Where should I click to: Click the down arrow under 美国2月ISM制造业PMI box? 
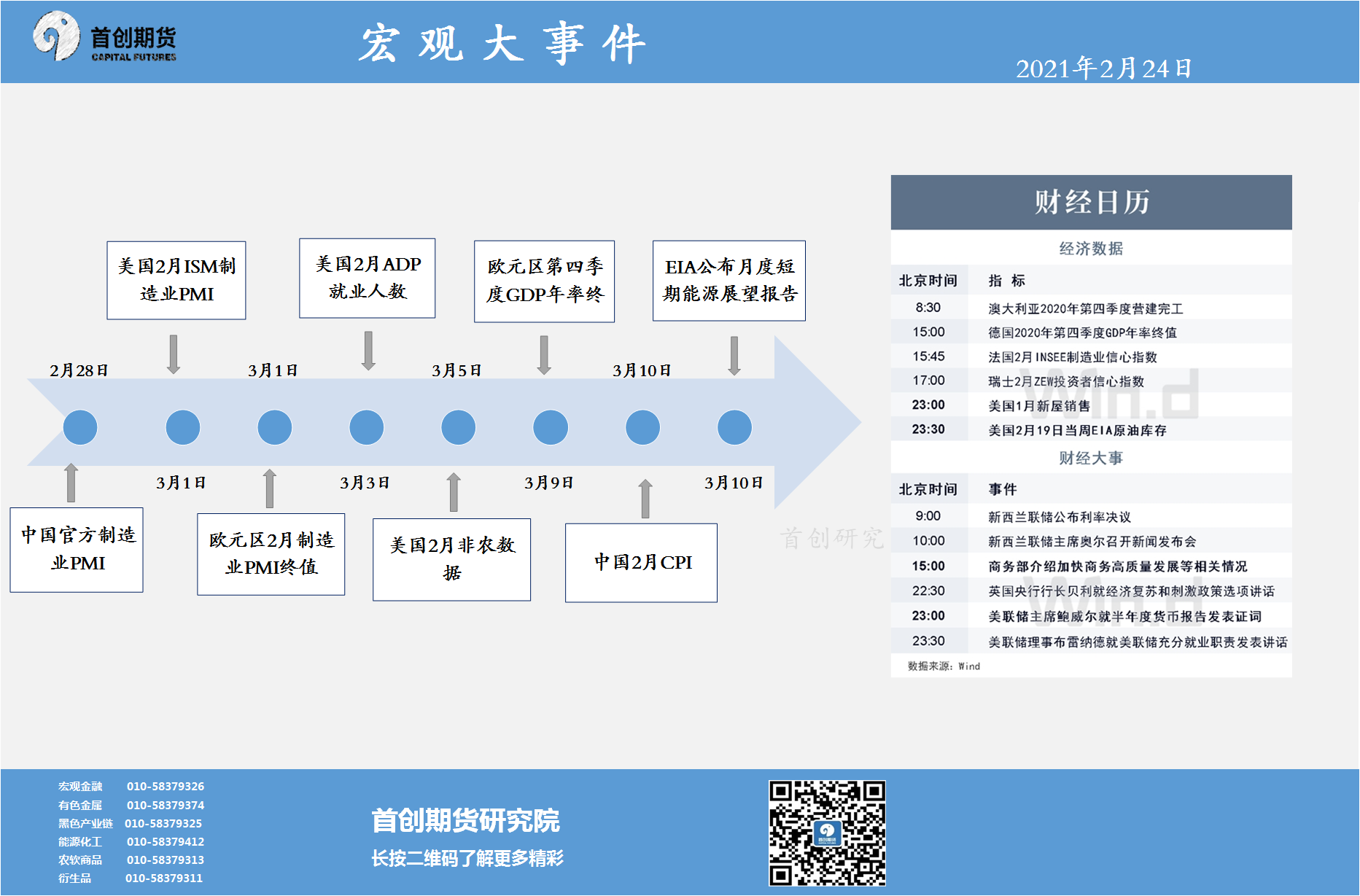(x=174, y=354)
